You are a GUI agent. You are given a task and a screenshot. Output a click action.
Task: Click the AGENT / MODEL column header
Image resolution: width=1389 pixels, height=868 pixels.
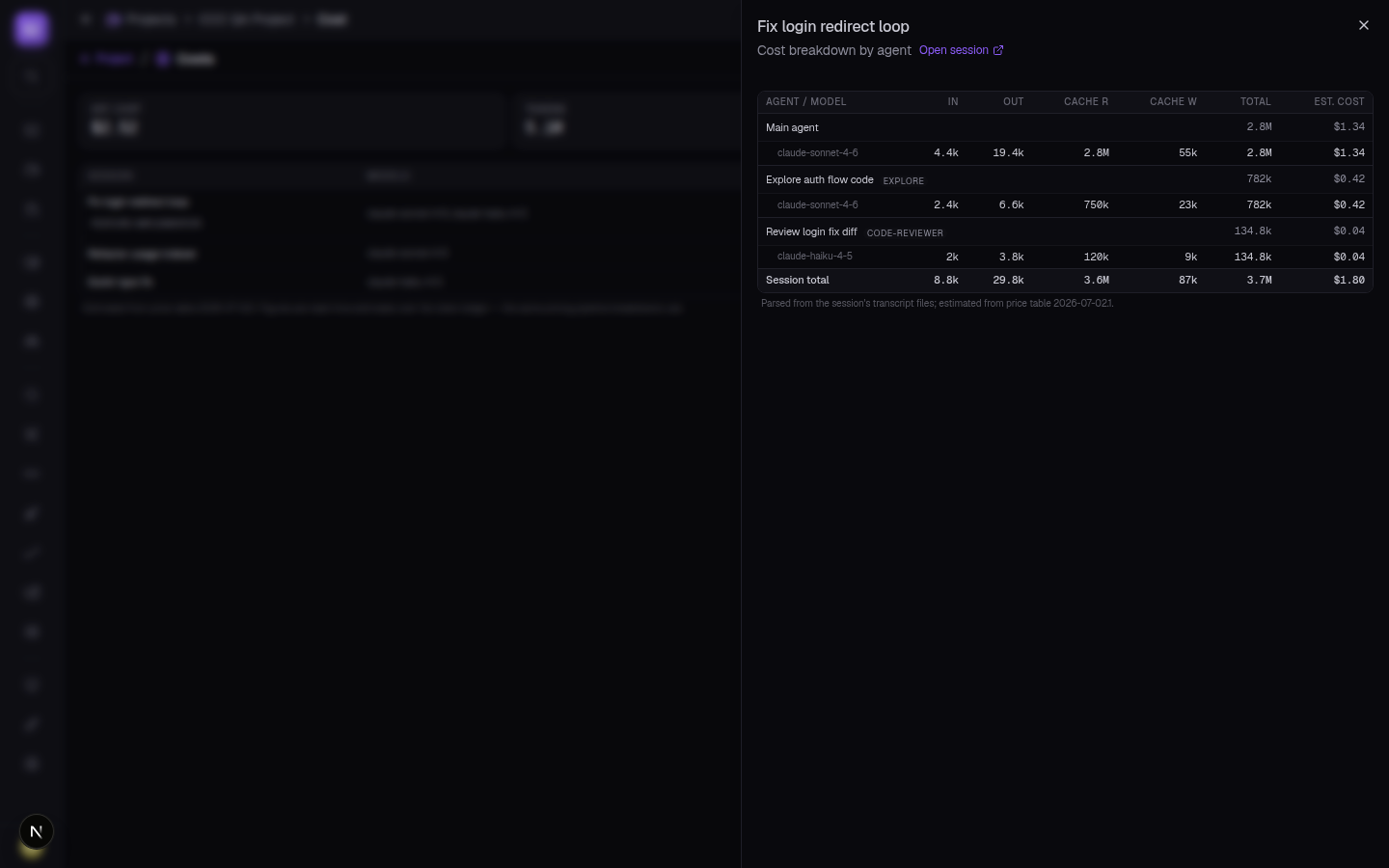pyautogui.click(x=805, y=101)
